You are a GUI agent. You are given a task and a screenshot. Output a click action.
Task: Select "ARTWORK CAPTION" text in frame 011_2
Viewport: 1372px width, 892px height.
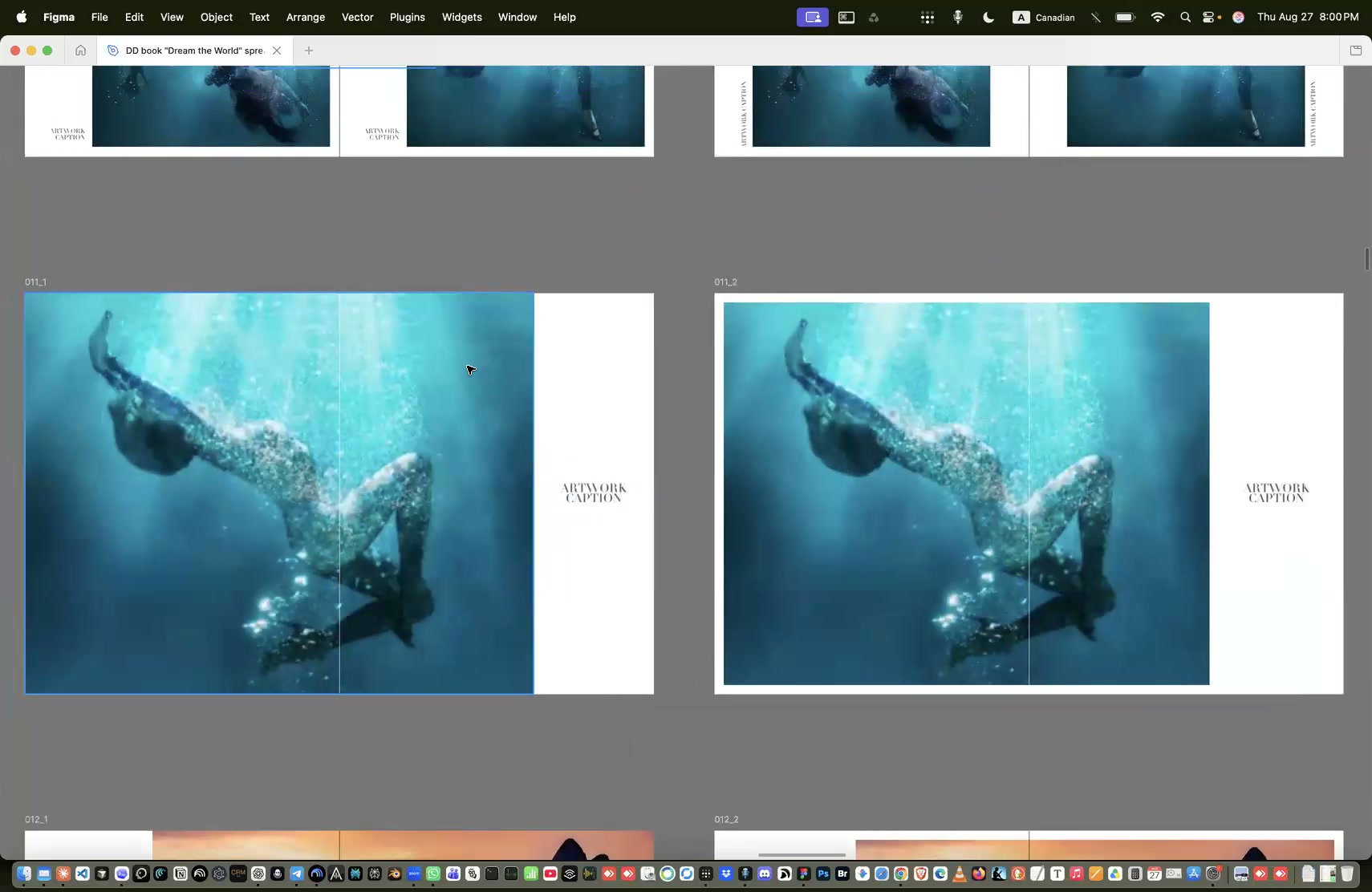(1277, 493)
